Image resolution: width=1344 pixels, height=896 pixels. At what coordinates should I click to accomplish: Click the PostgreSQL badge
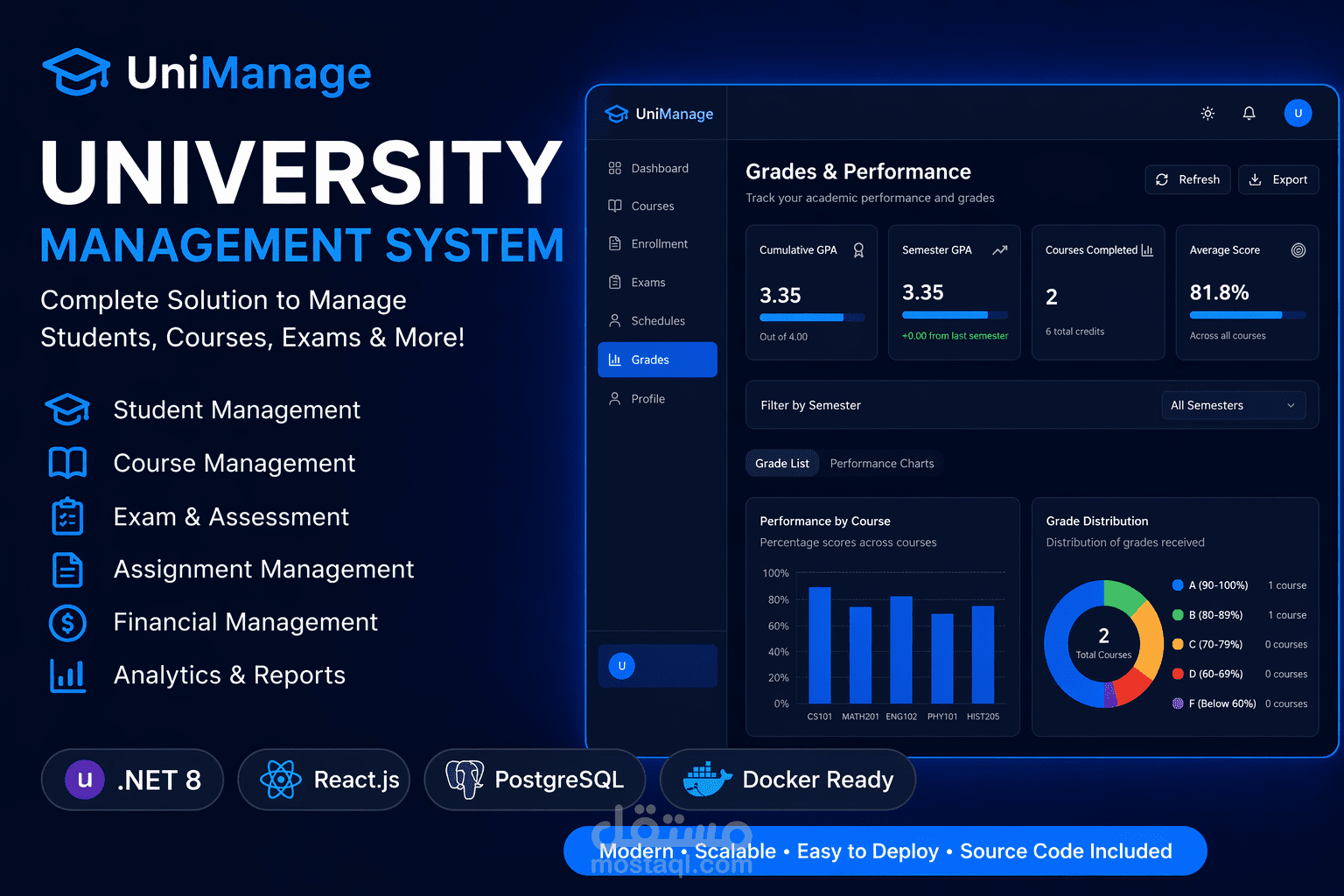tap(535, 780)
